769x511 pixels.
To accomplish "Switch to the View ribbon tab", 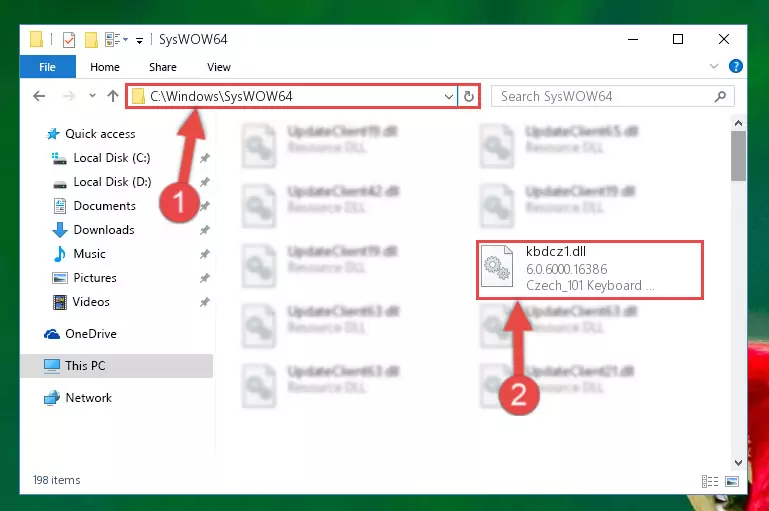I will tap(219, 67).
